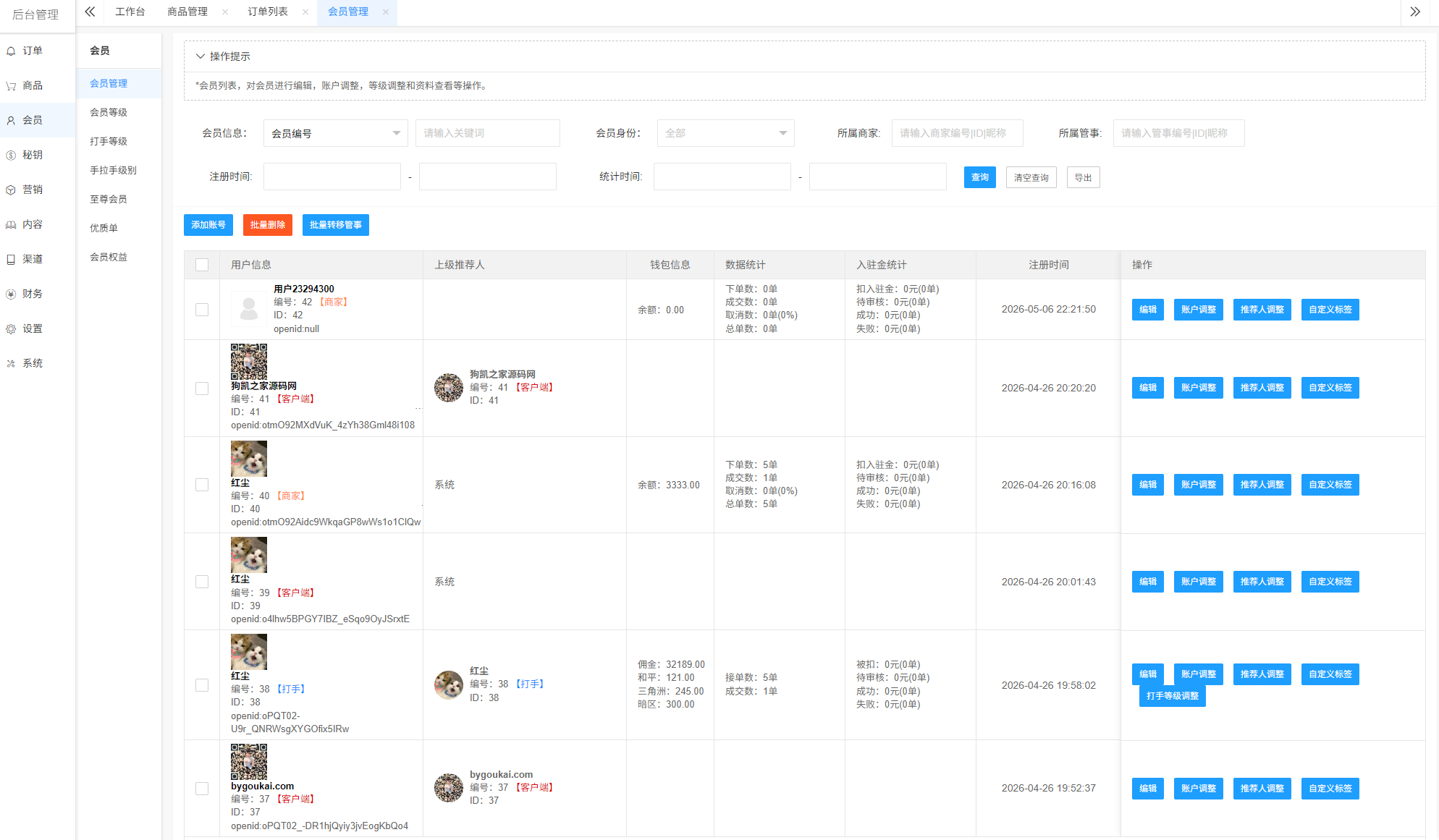The height and width of the screenshot is (840, 1439).
Task: Toggle the select-all checkbox in table header
Action: point(202,265)
